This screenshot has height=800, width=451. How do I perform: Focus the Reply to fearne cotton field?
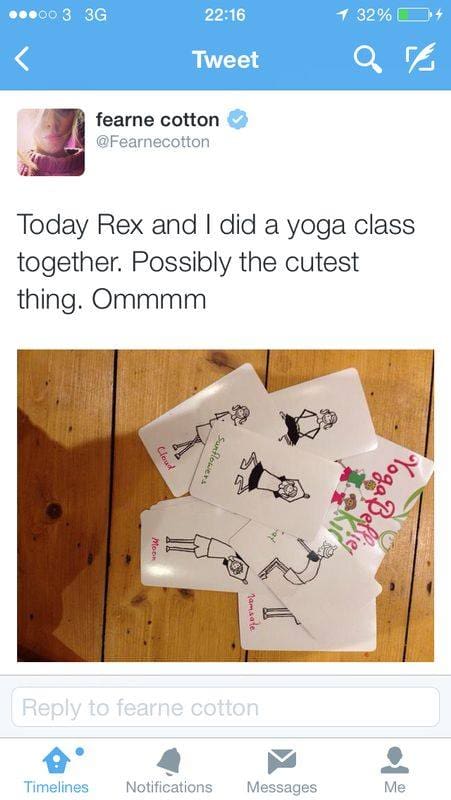coord(226,707)
